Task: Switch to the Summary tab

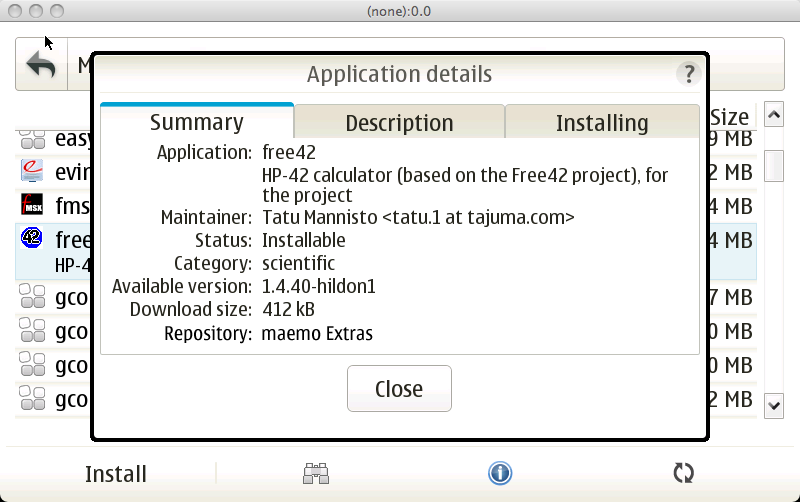Action: click(x=197, y=121)
